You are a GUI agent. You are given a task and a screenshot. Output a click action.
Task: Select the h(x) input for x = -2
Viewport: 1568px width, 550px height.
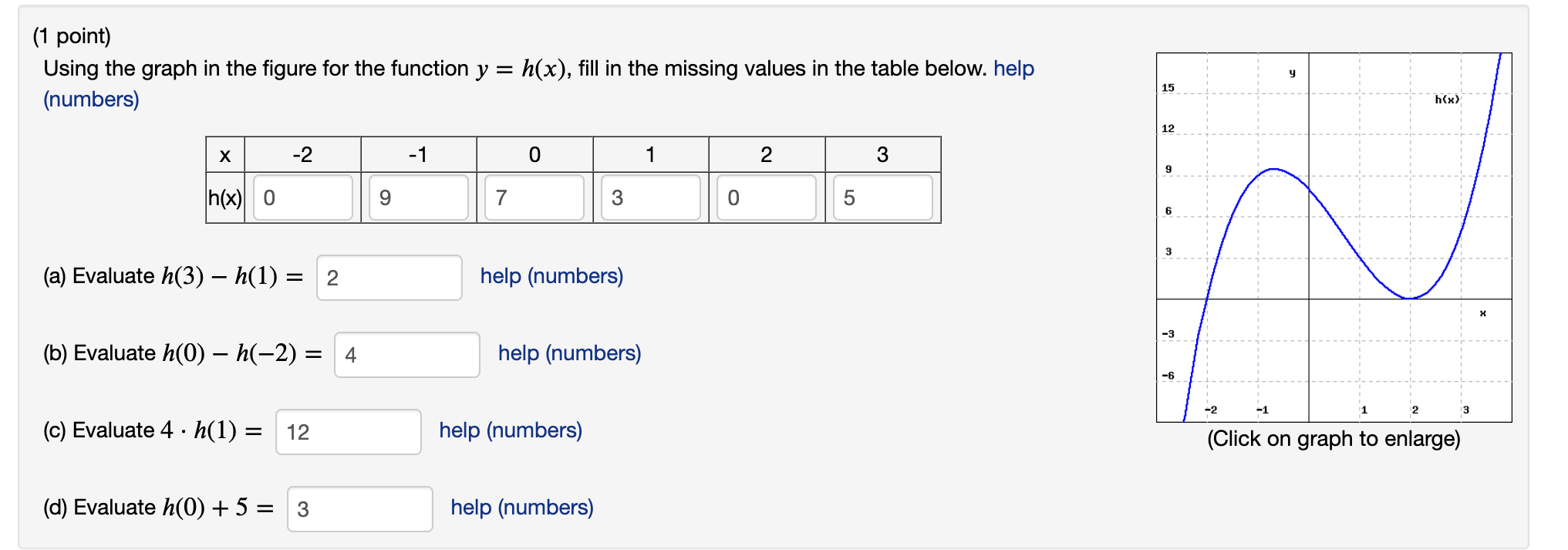[302, 199]
